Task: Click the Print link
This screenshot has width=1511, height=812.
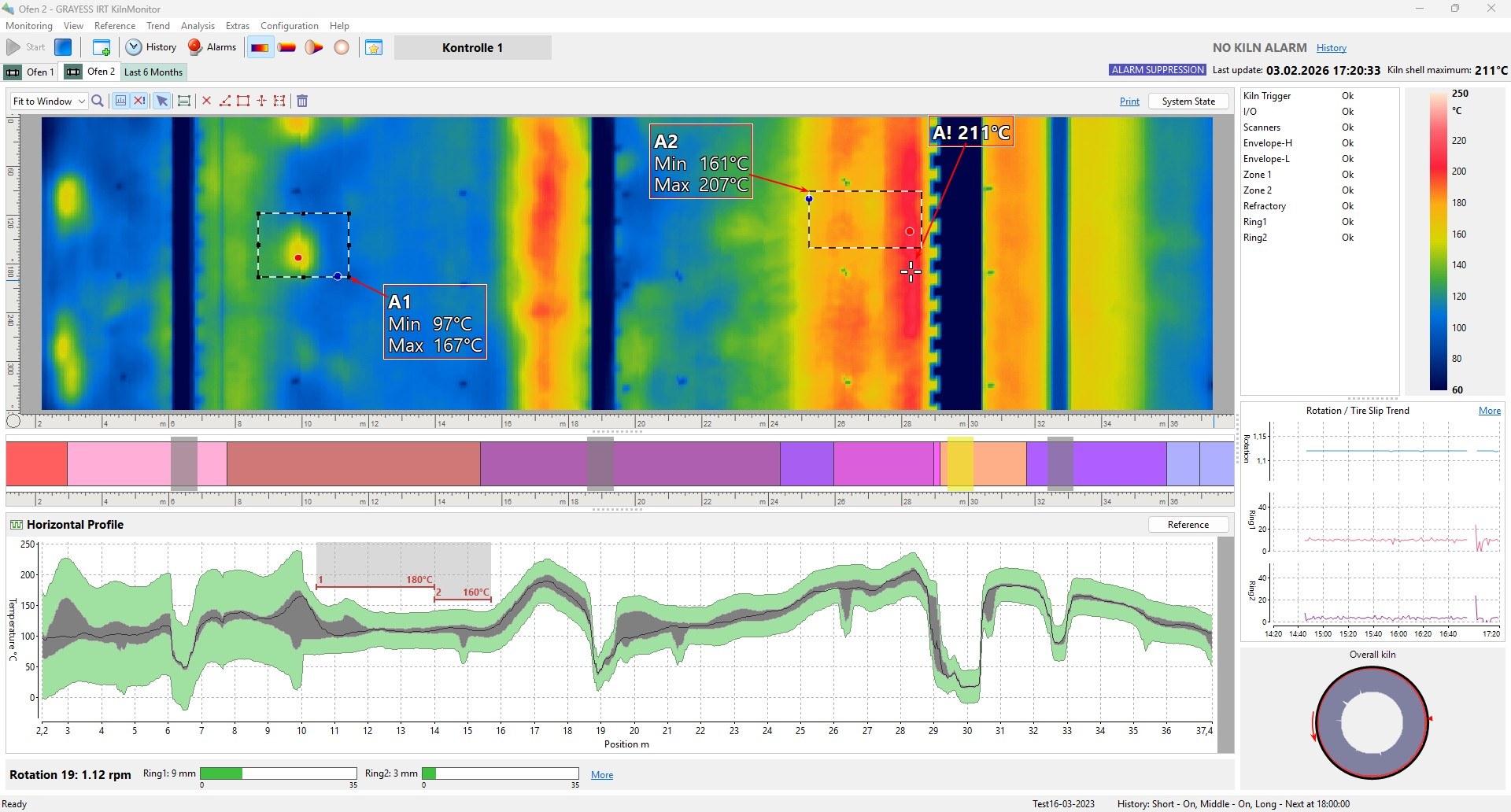Action: (x=1129, y=101)
